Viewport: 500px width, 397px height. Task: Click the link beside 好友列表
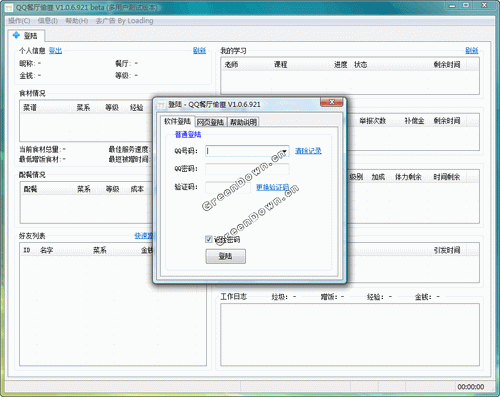(143, 236)
